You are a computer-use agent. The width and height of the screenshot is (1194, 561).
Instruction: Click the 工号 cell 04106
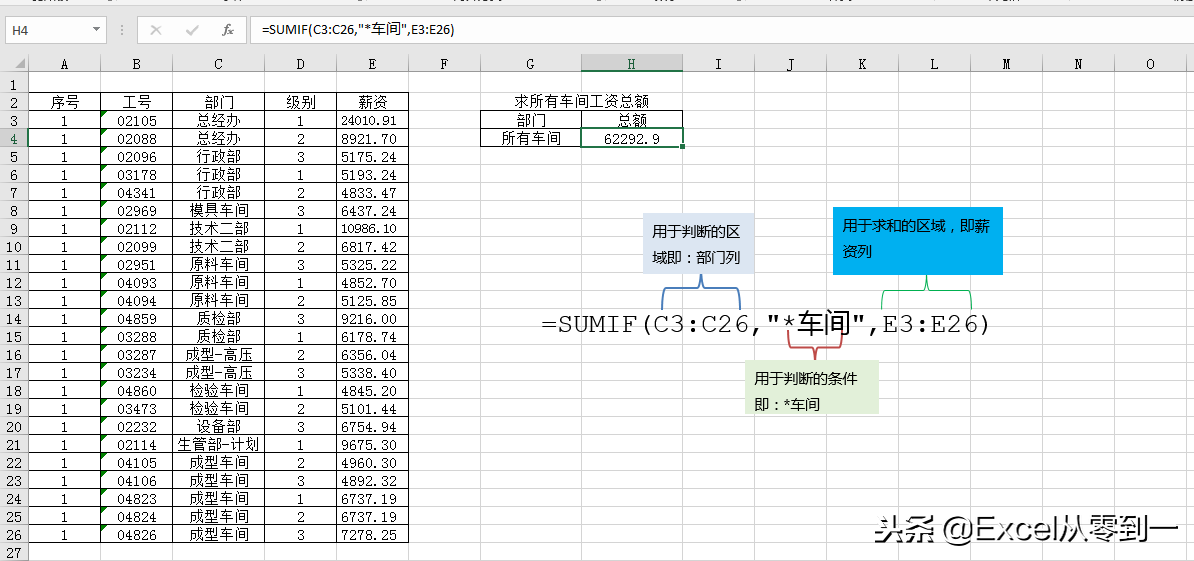136,480
